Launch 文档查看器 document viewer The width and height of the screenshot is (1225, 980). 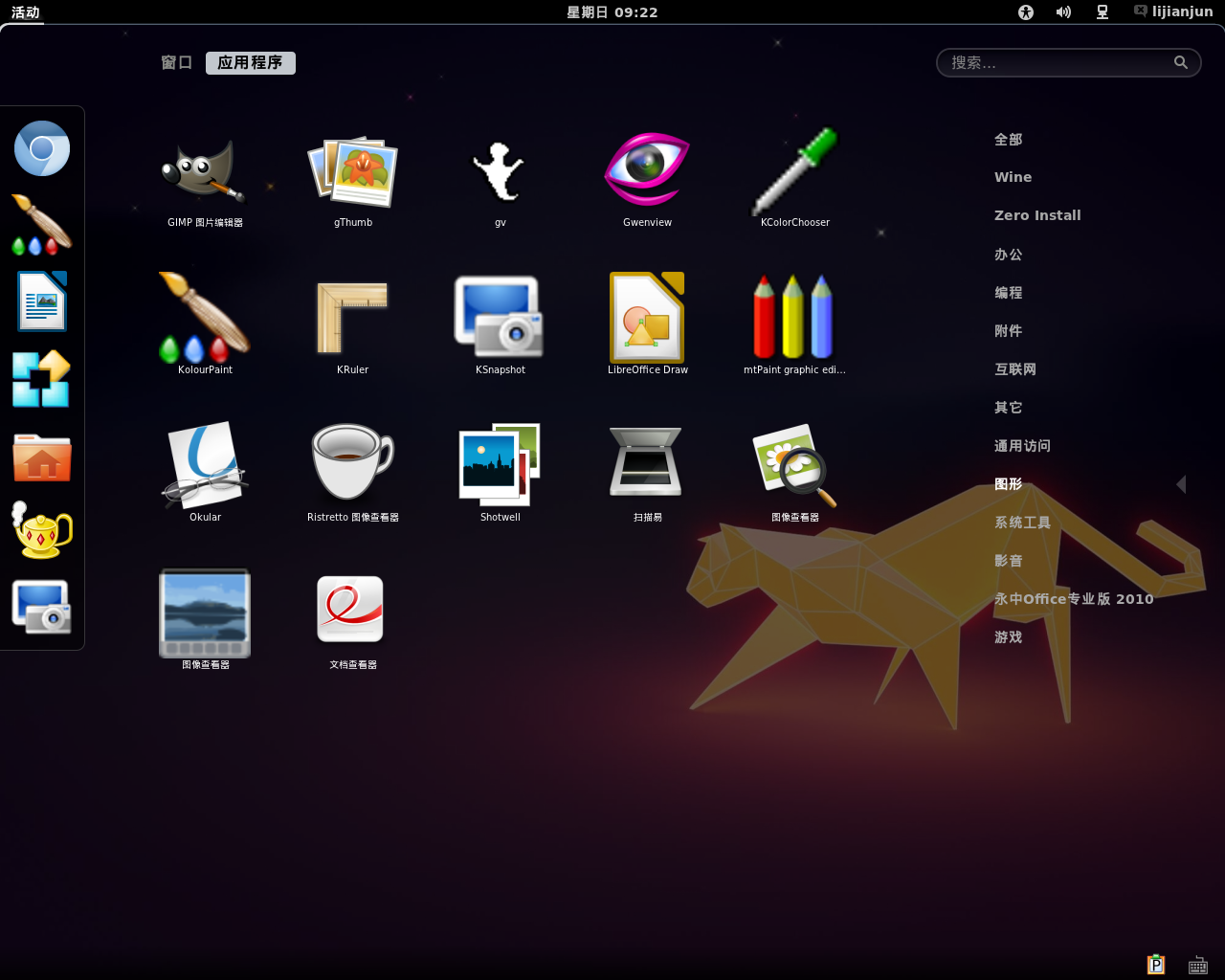click(x=352, y=618)
